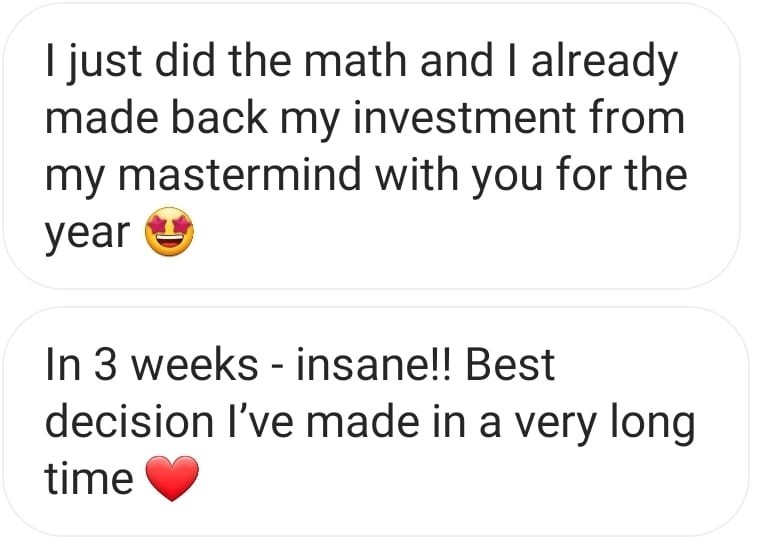Click the word "already" in first message

605,63
